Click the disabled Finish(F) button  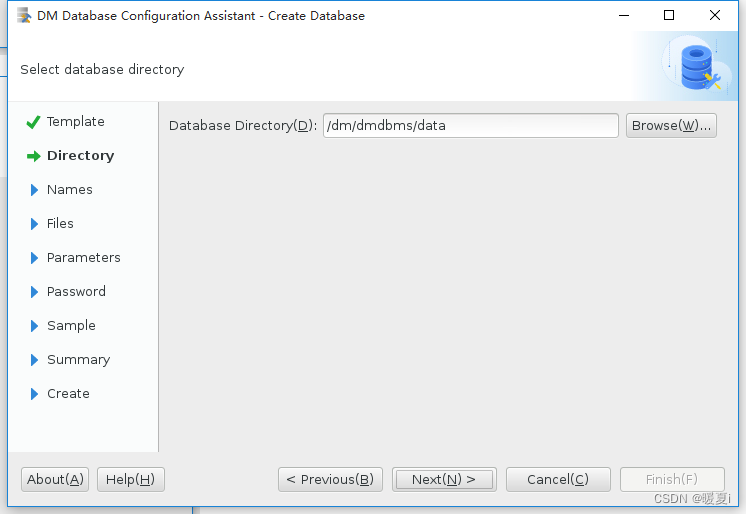(x=672, y=479)
